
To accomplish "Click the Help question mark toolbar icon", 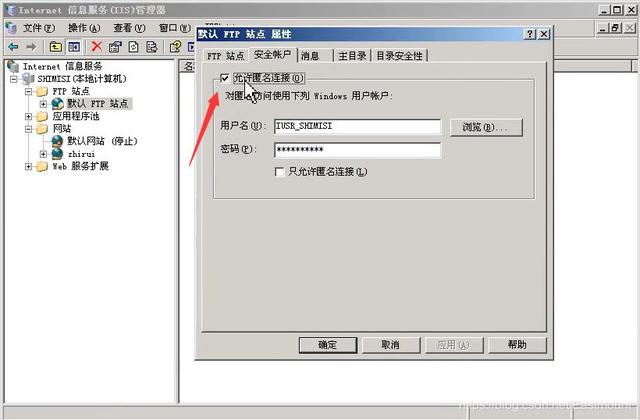I will [x=176, y=47].
